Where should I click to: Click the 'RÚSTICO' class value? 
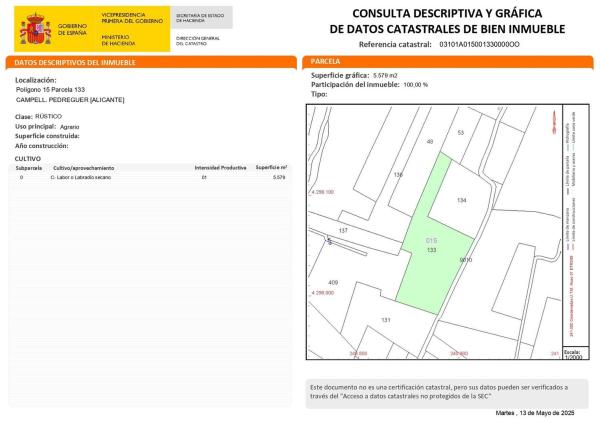pos(48,116)
